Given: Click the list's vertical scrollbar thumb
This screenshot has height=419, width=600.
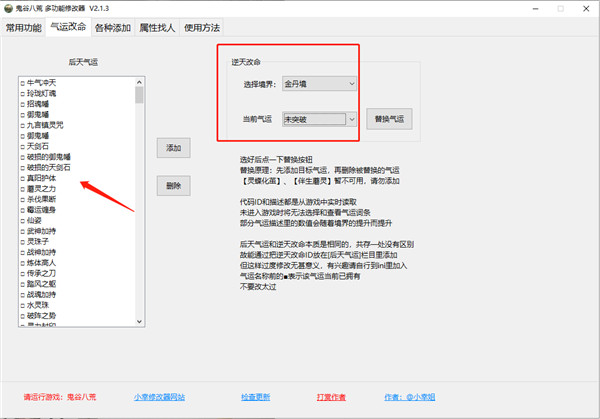Looking at the screenshot, I should tap(139, 95).
